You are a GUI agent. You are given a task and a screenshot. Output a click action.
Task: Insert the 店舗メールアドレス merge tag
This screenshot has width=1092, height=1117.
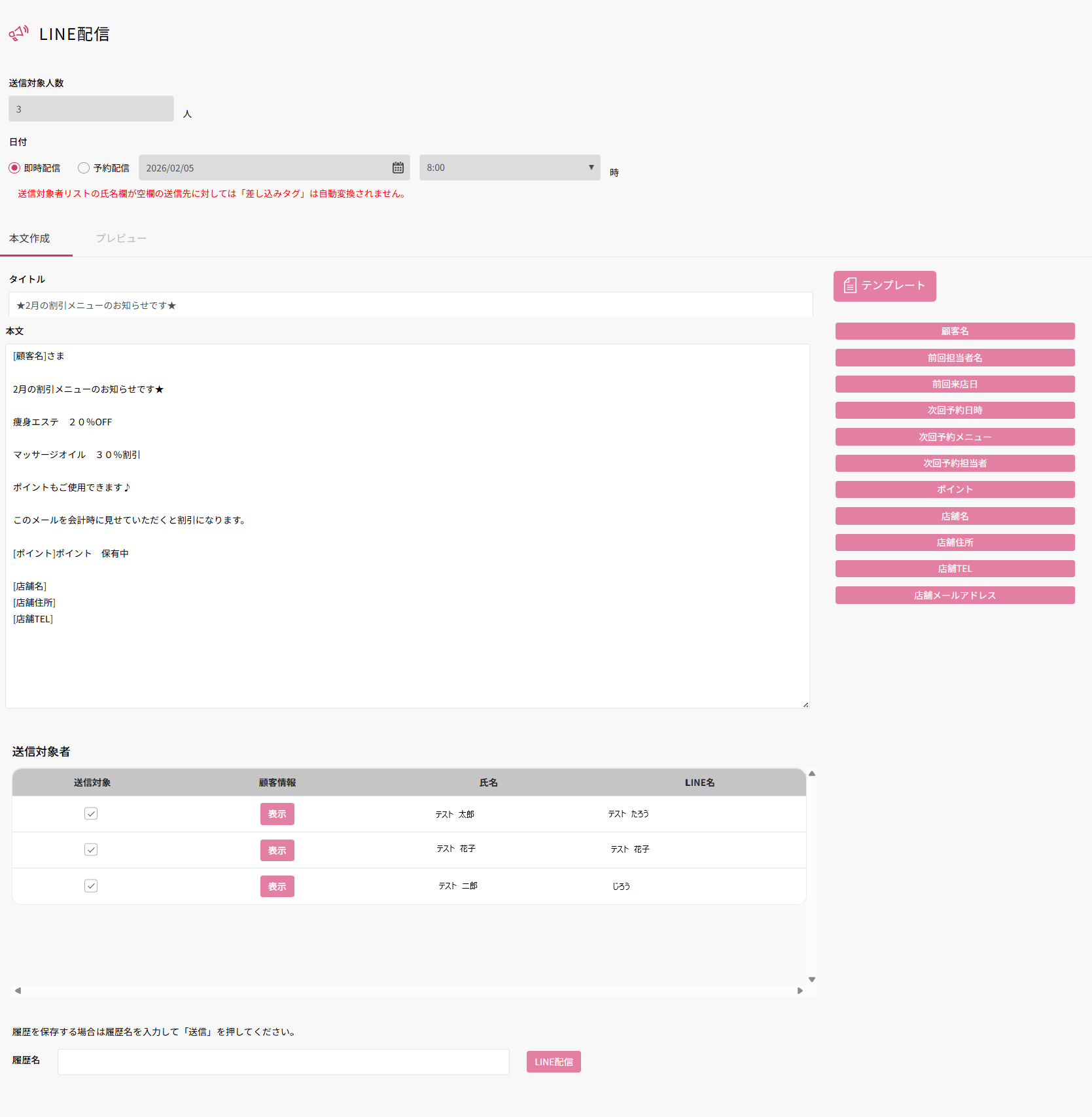click(x=954, y=595)
